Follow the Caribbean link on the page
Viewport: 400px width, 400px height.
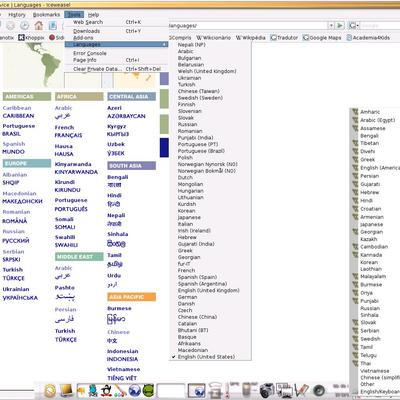[17, 108]
